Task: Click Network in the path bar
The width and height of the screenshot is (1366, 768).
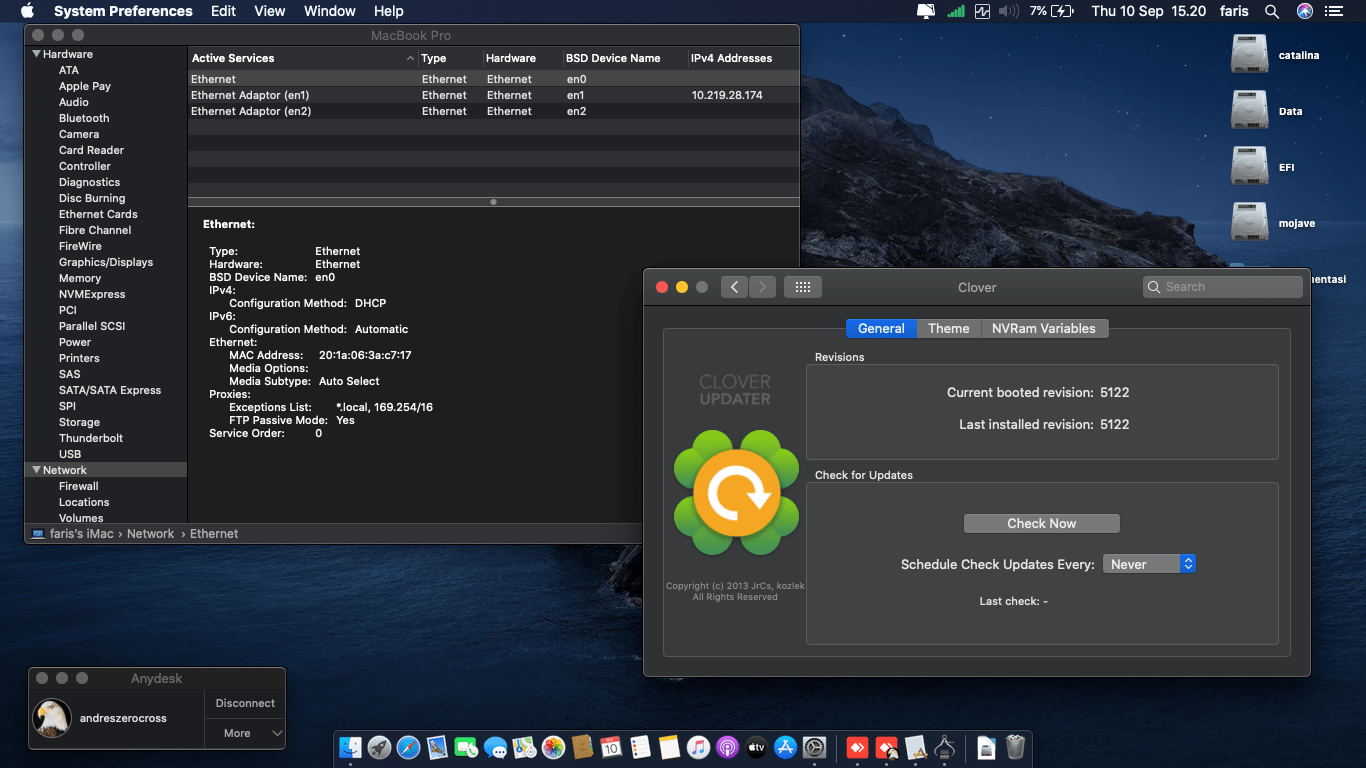Action: click(x=151, y=534)
